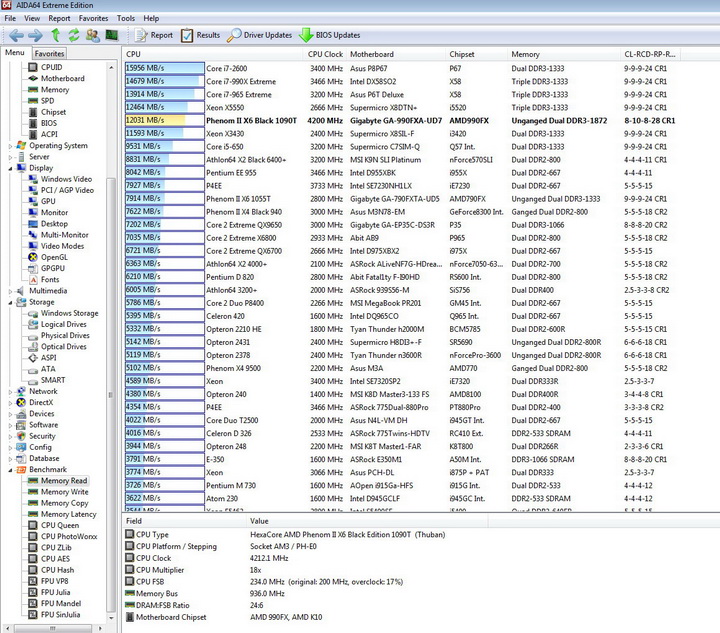720x633 pixels.
Task: Go forward with the blue right arrow
Action: point(35,35)
